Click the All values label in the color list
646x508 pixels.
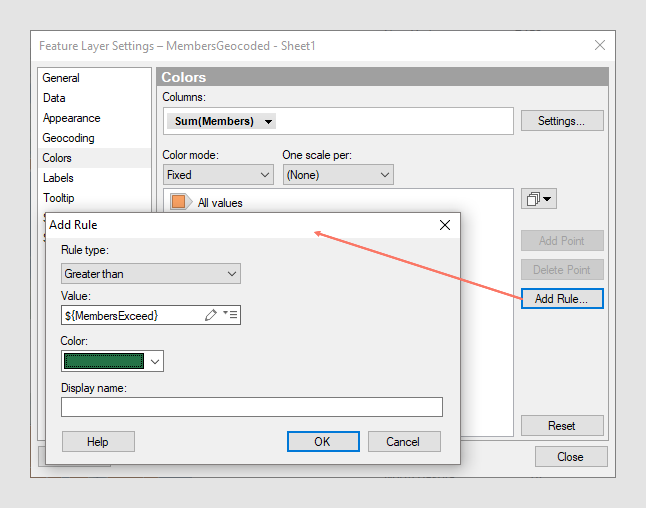[x=220, y=203]
